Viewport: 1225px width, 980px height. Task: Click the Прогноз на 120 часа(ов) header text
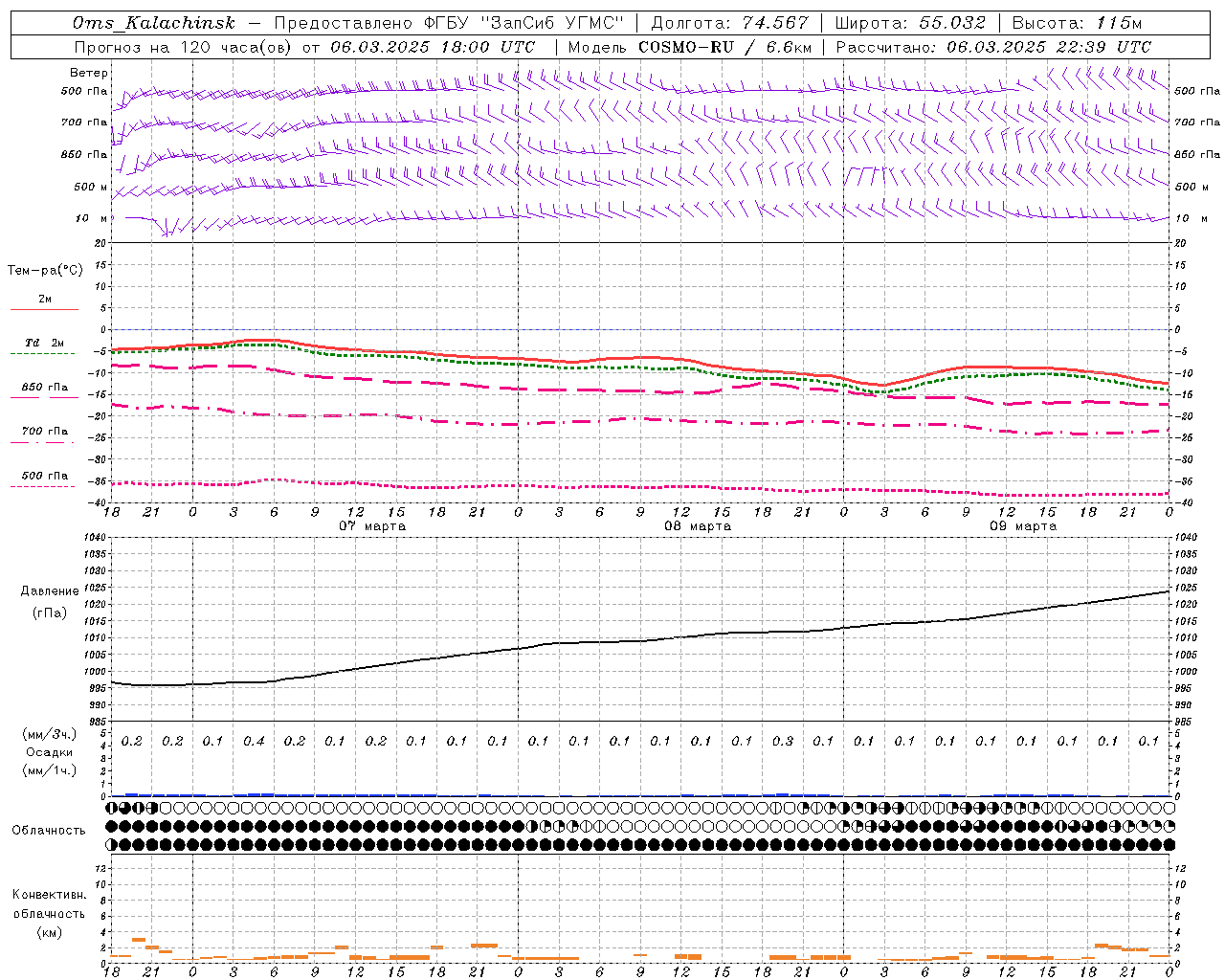(x=186, y=47)
